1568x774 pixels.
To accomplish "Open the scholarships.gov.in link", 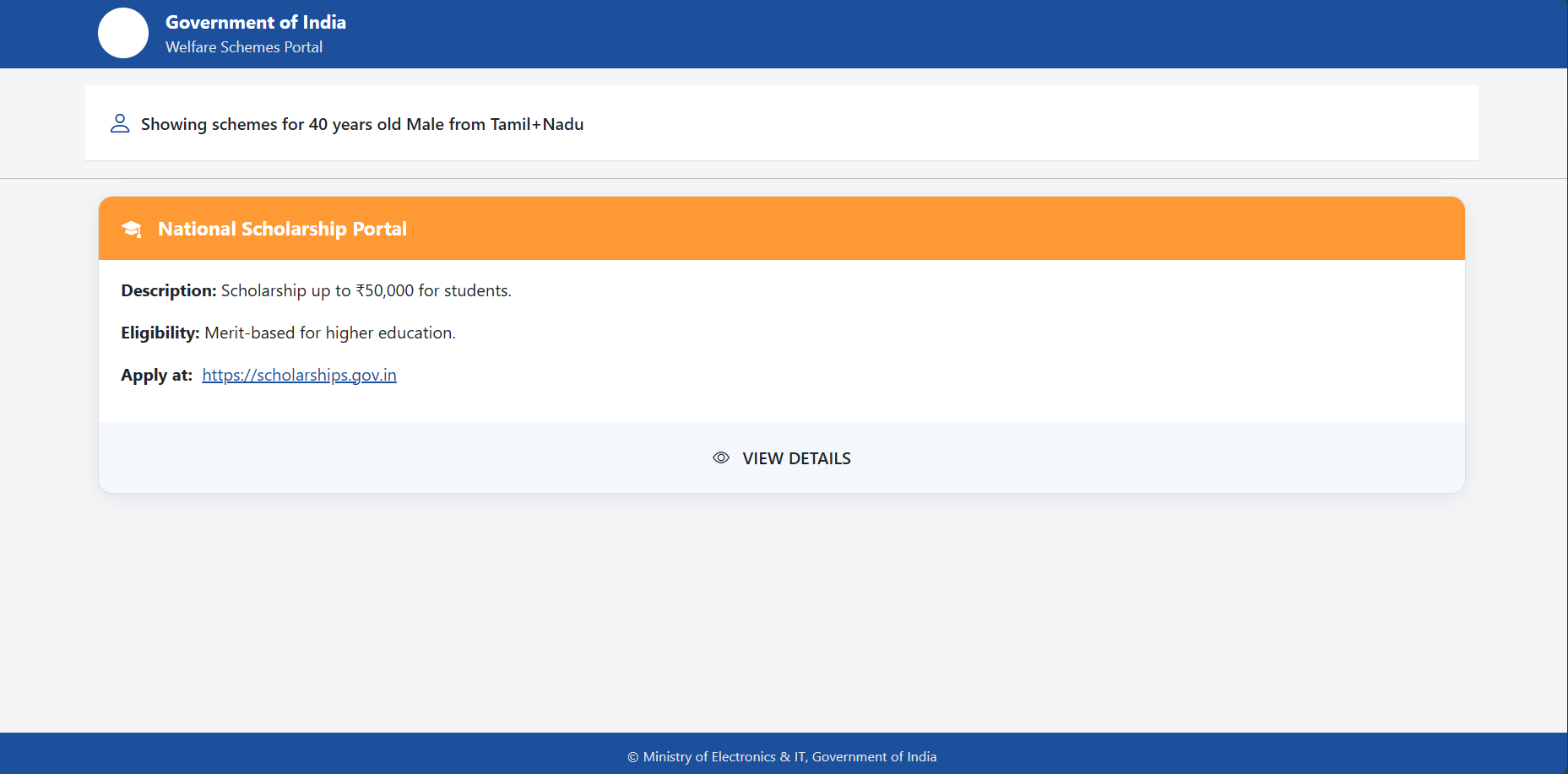I will [299, 375].
